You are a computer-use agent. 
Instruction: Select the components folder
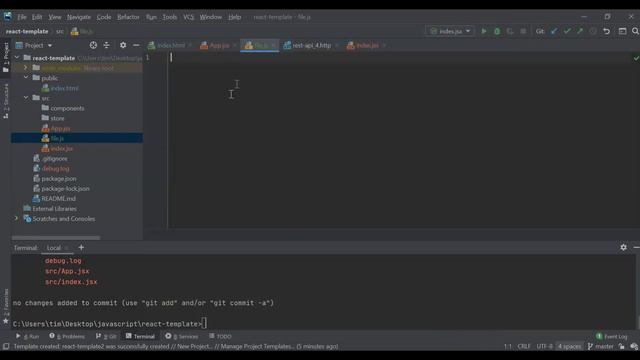(x=67, y=108)
